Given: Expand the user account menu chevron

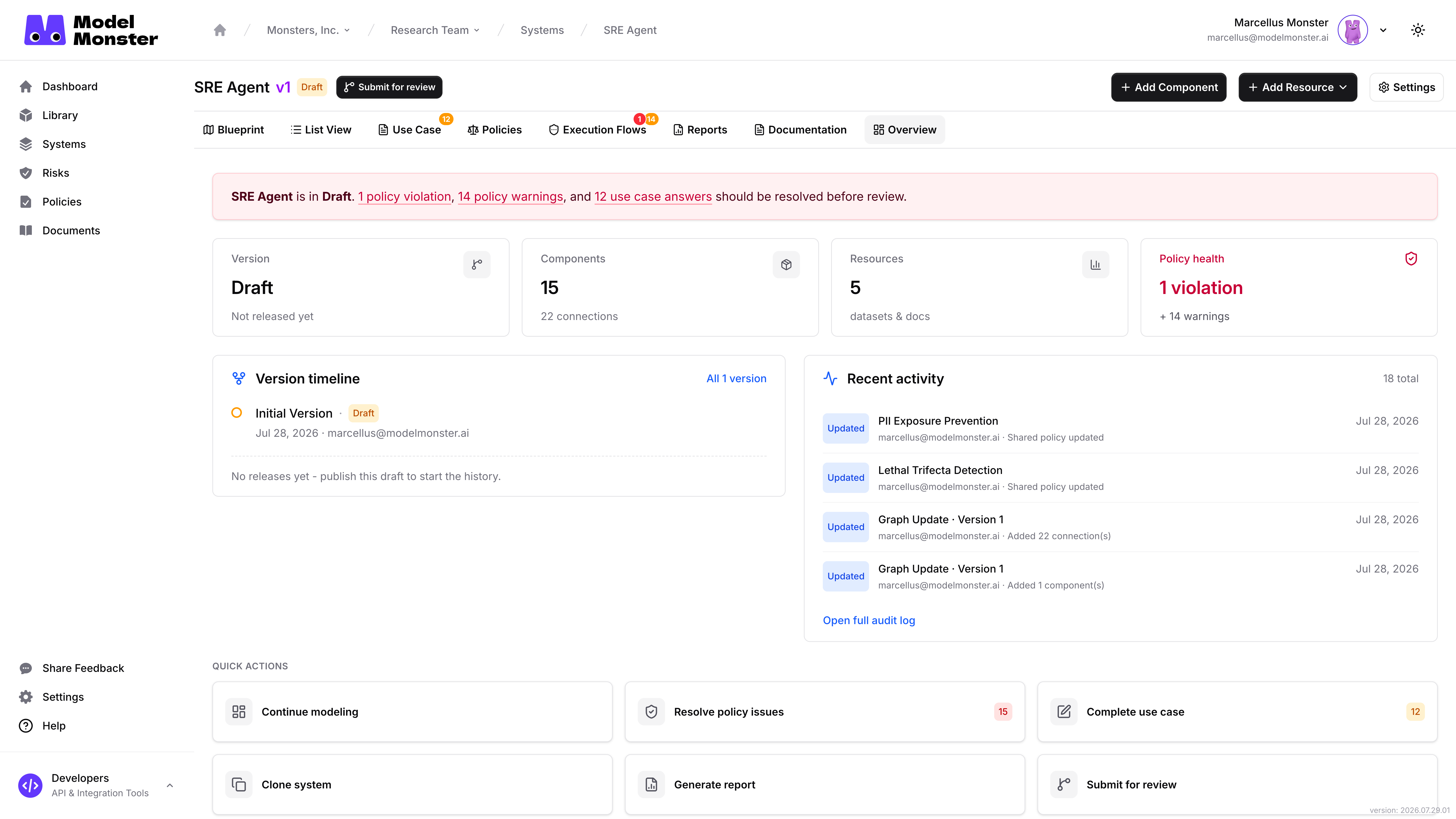Looking at the screenshot, I should [1383, 31].
